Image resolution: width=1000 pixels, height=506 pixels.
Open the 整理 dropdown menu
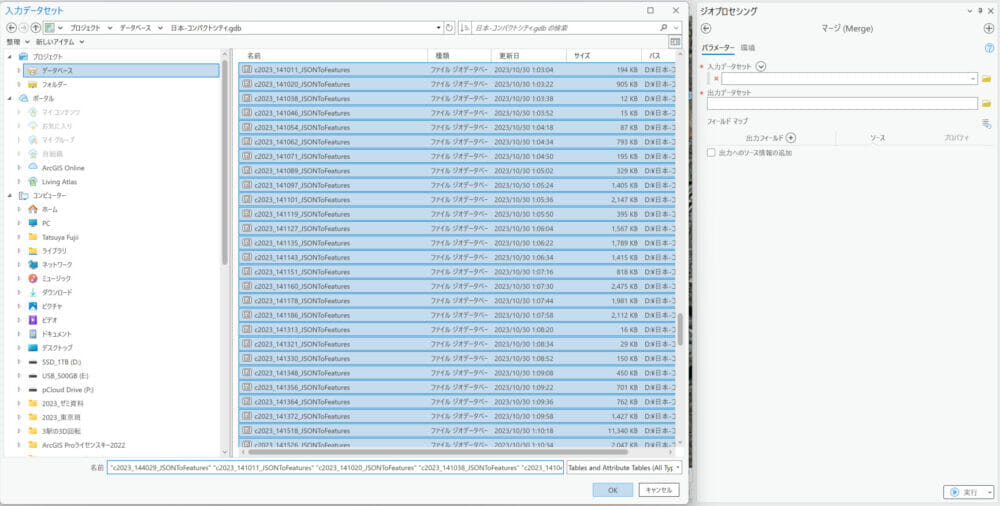(18, 42)
